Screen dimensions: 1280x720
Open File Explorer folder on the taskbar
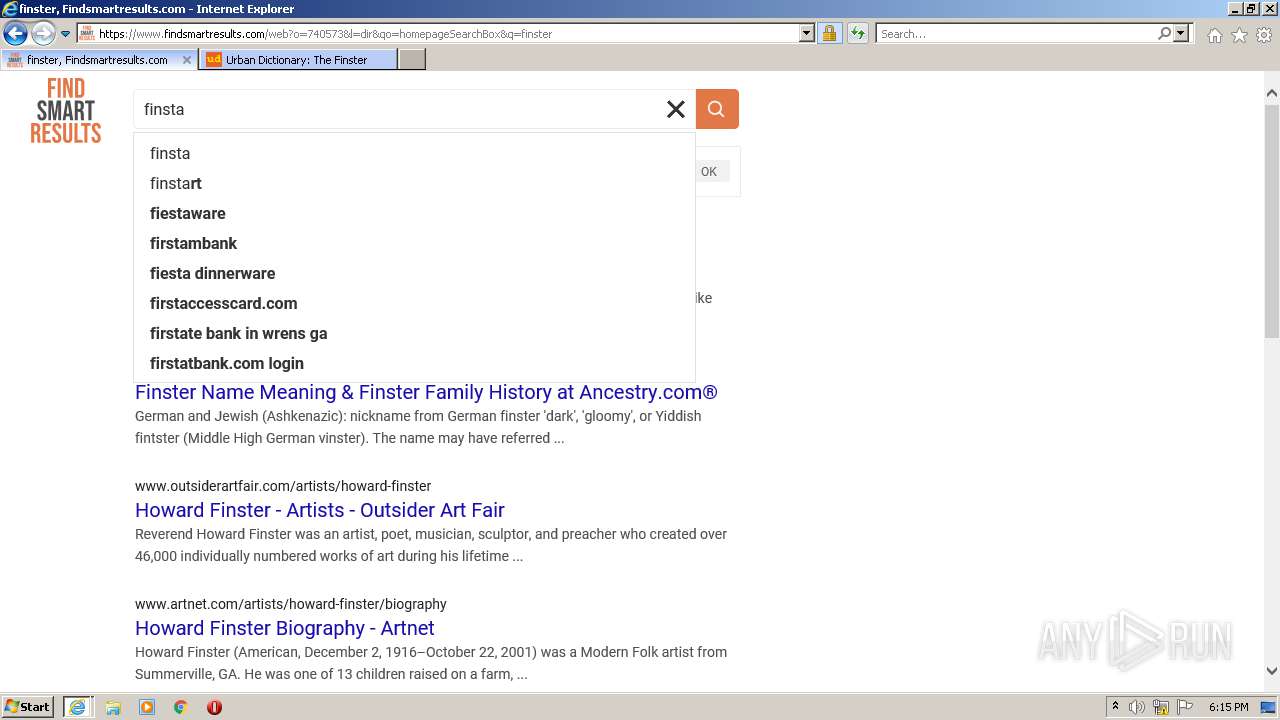[113, 707]
